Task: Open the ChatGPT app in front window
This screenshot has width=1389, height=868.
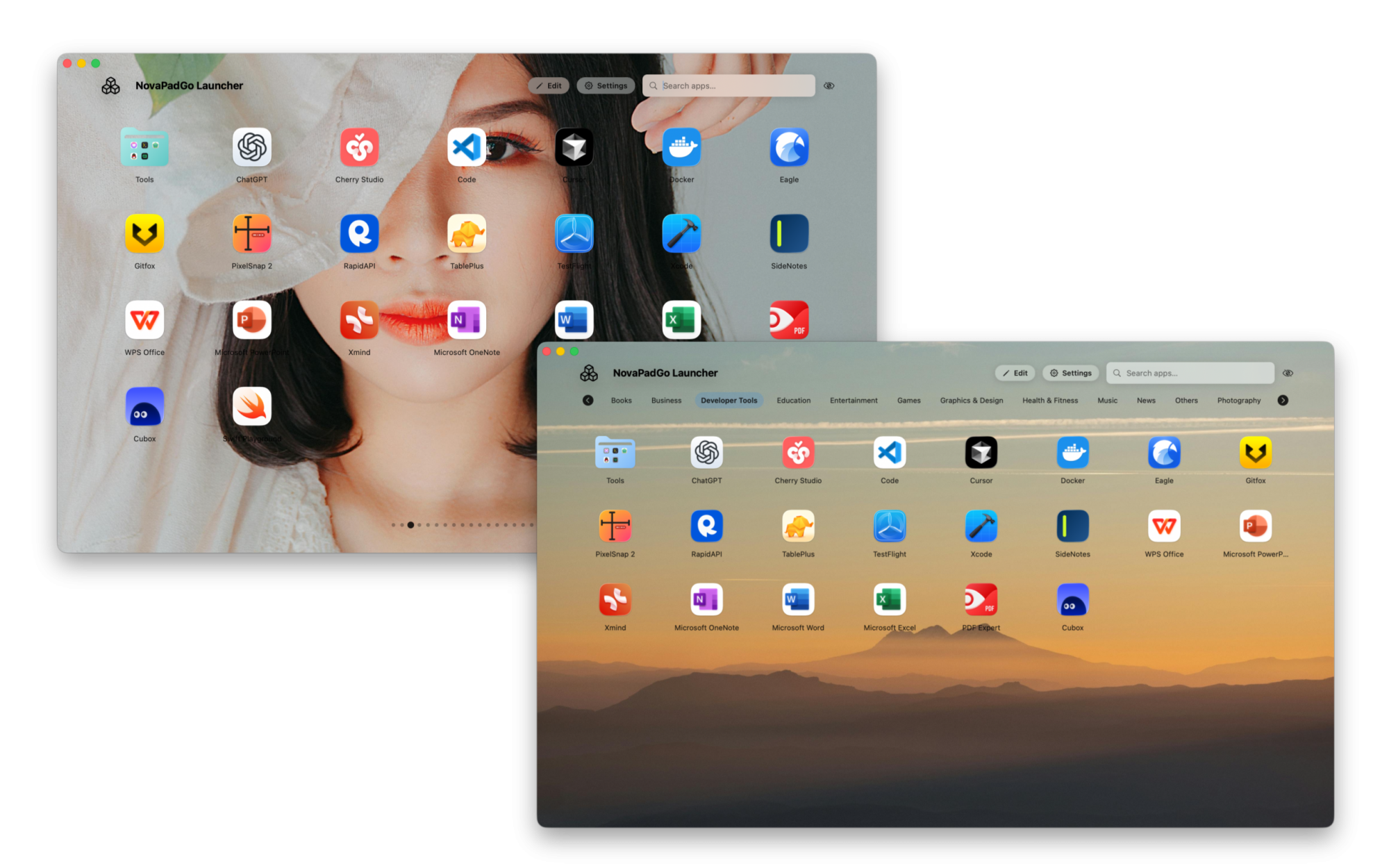Action: (x=706, y=453)
